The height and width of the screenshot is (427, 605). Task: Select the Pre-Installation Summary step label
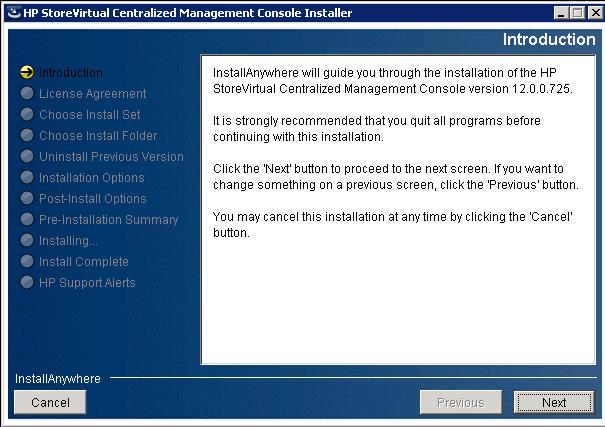(x=108, y=219)
